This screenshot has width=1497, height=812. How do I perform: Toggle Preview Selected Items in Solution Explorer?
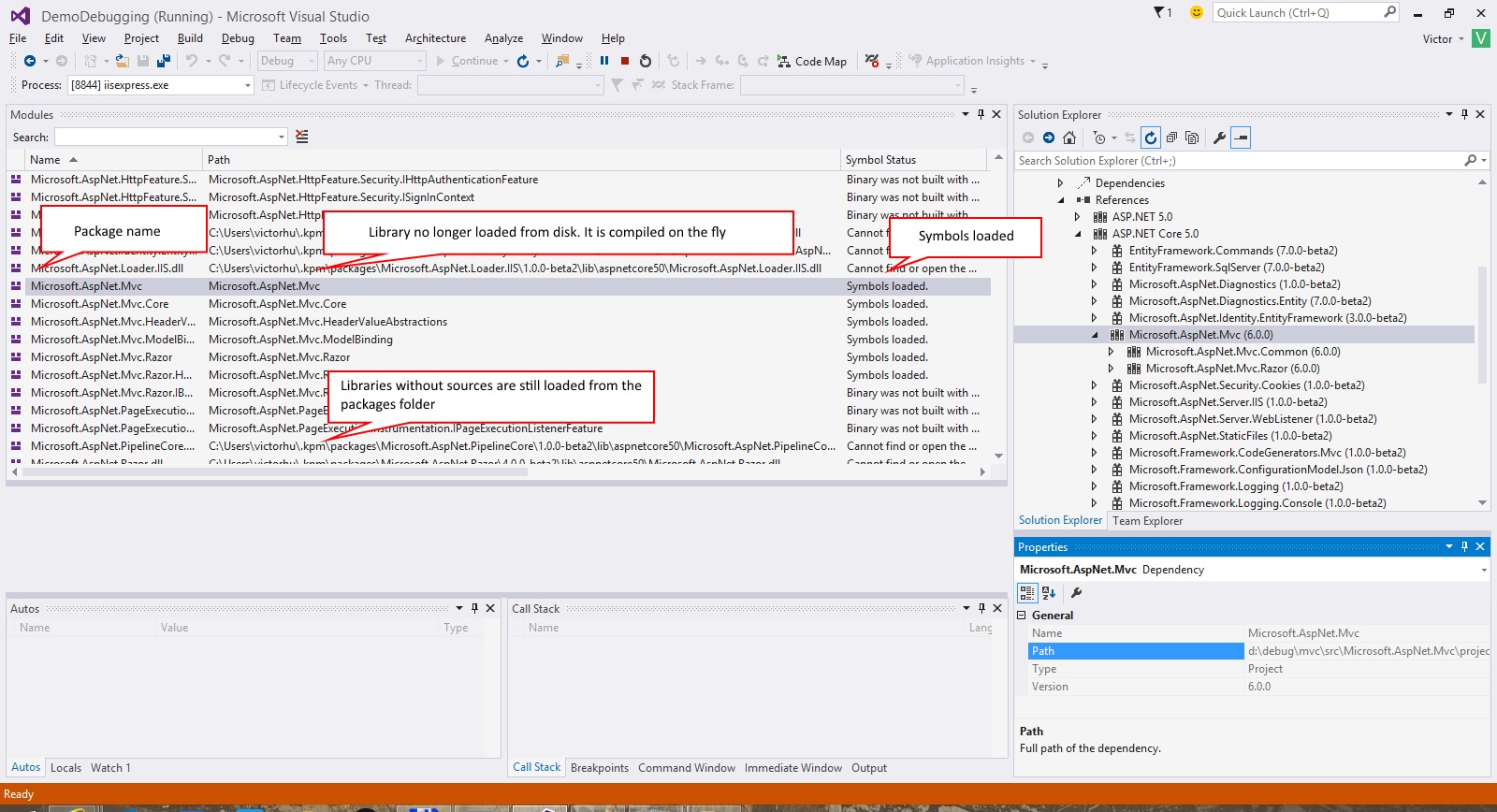1241,138
